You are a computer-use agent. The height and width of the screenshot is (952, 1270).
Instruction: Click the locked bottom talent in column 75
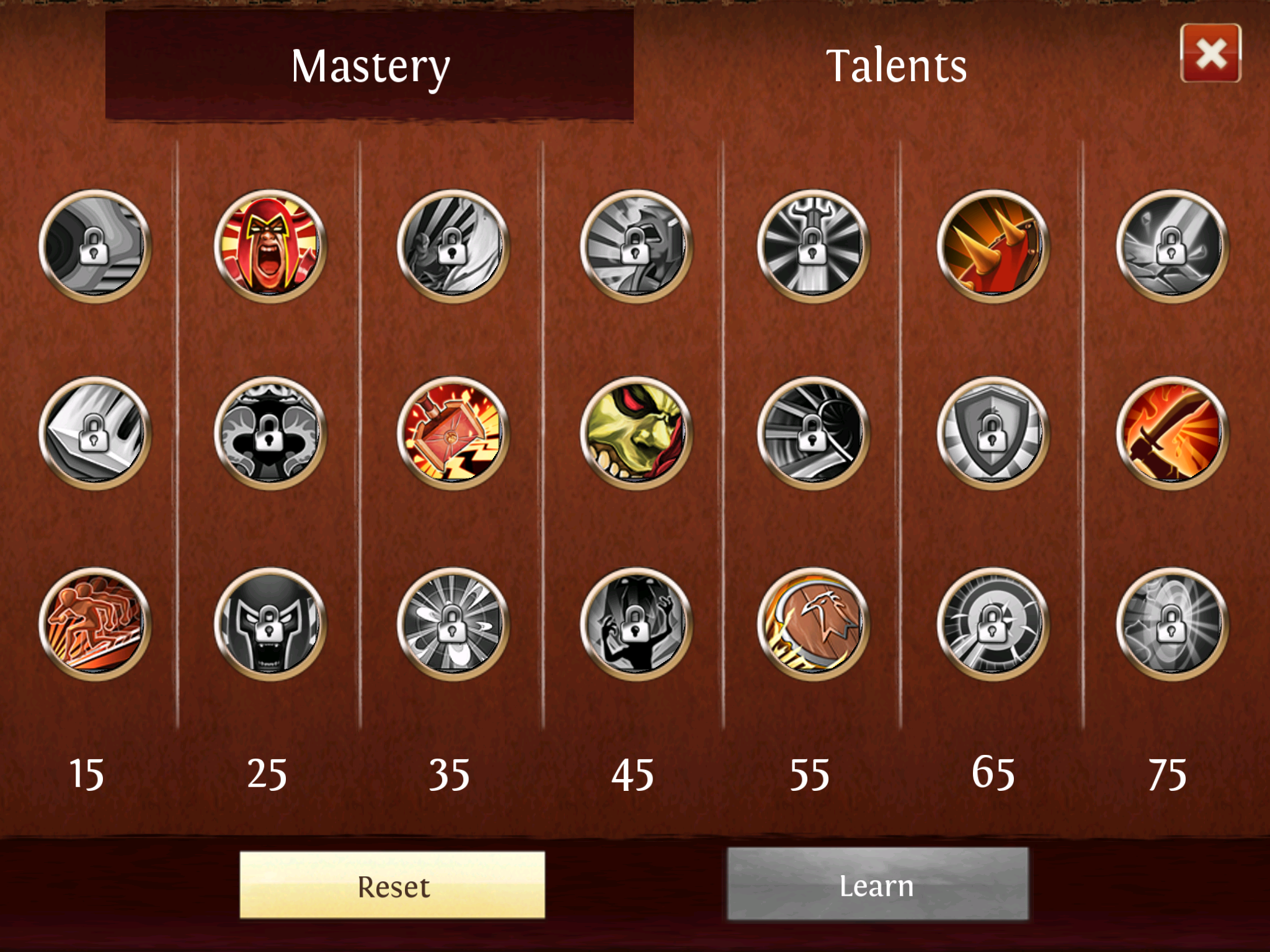point(1172,624)
